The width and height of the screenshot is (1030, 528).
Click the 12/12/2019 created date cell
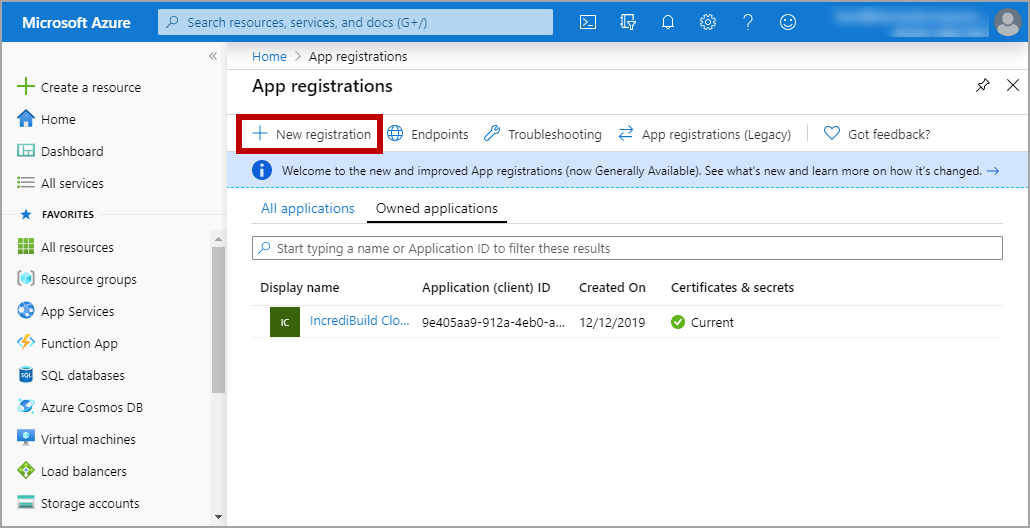coord(612,322)
